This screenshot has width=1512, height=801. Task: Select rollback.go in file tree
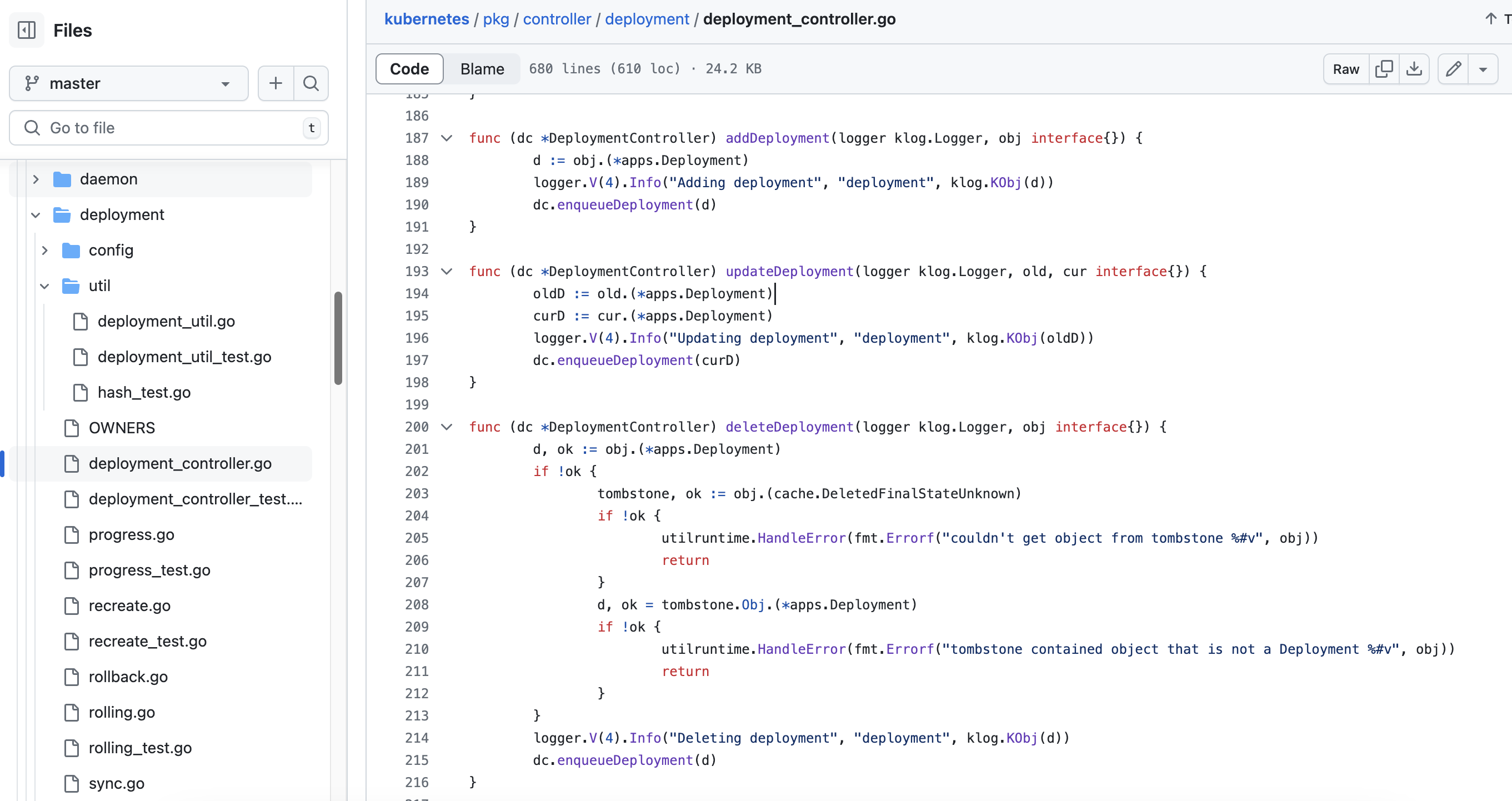[x=128, y=677]
